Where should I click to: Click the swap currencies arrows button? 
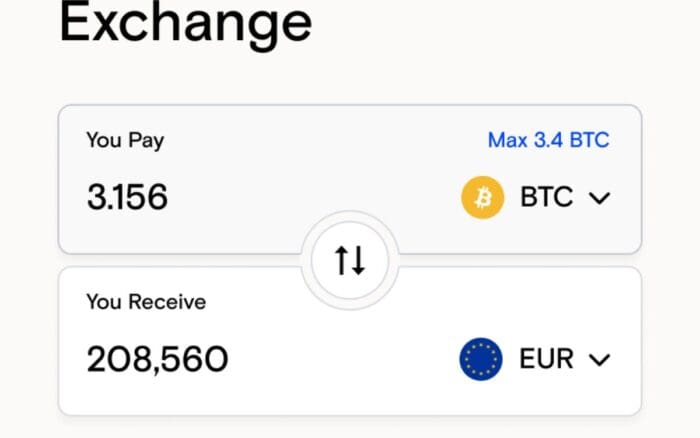click(x=350, y=261)
